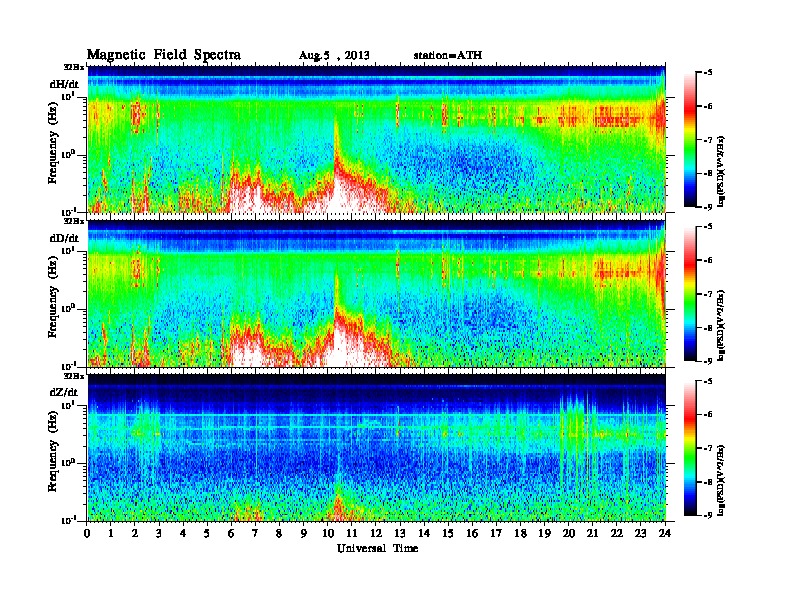Click hour '23' on Universal Time axis
This screenshot has height=612, width=792.
tap(641, 533)
